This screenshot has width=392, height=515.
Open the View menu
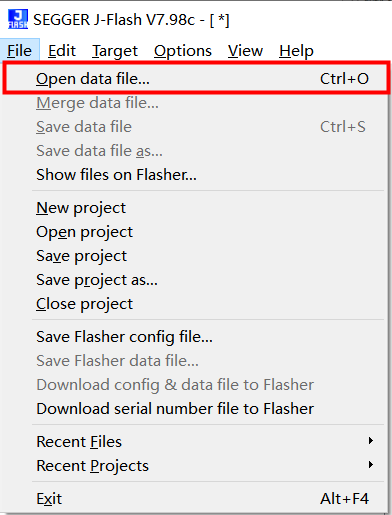point(245,51)
